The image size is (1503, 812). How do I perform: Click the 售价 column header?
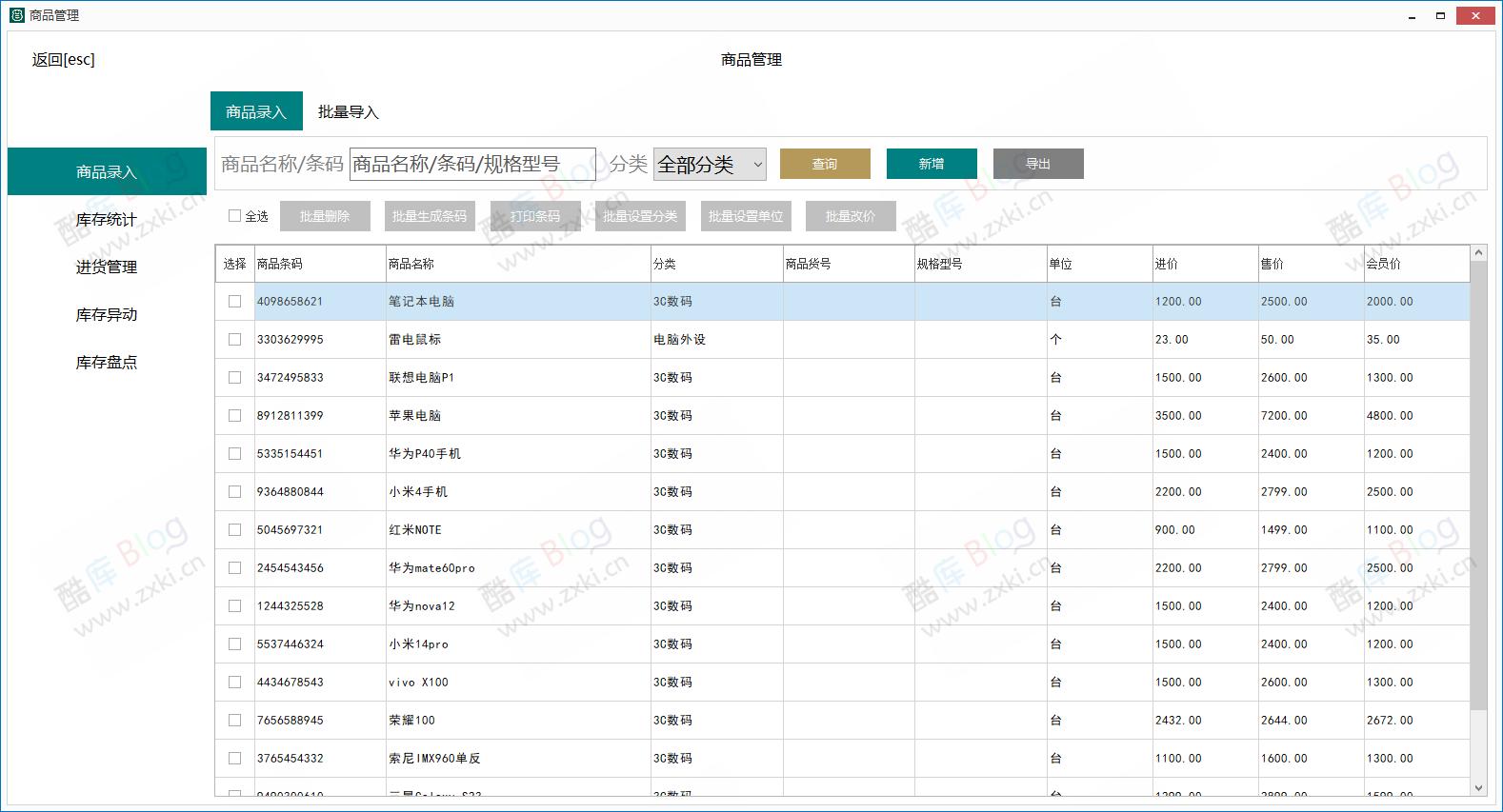pyautogui.click(x=1311, y=264)
